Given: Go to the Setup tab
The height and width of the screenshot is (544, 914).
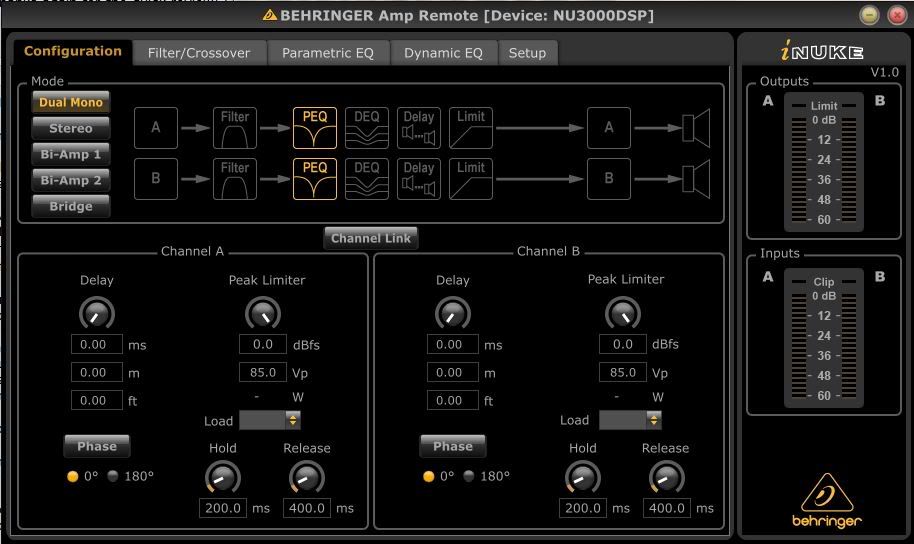Looking at the screenshot, I should pos(527,53).
